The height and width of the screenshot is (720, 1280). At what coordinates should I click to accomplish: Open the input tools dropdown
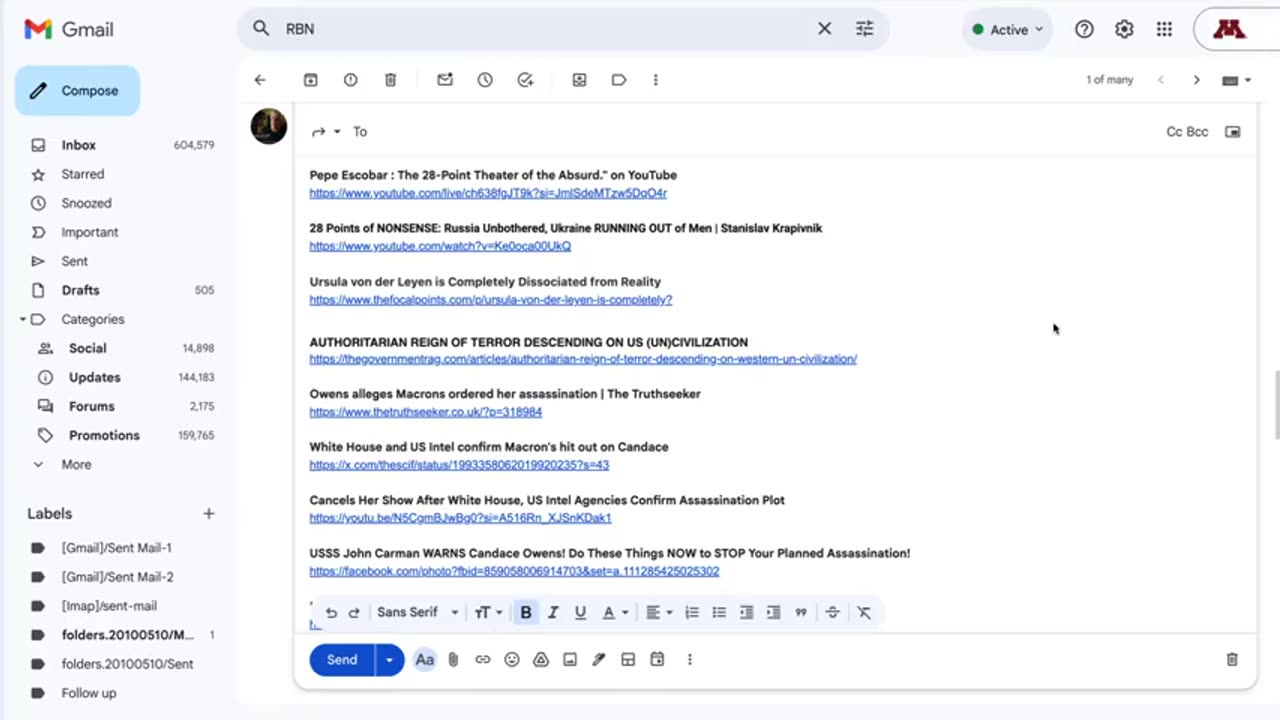click(1237, 80)
